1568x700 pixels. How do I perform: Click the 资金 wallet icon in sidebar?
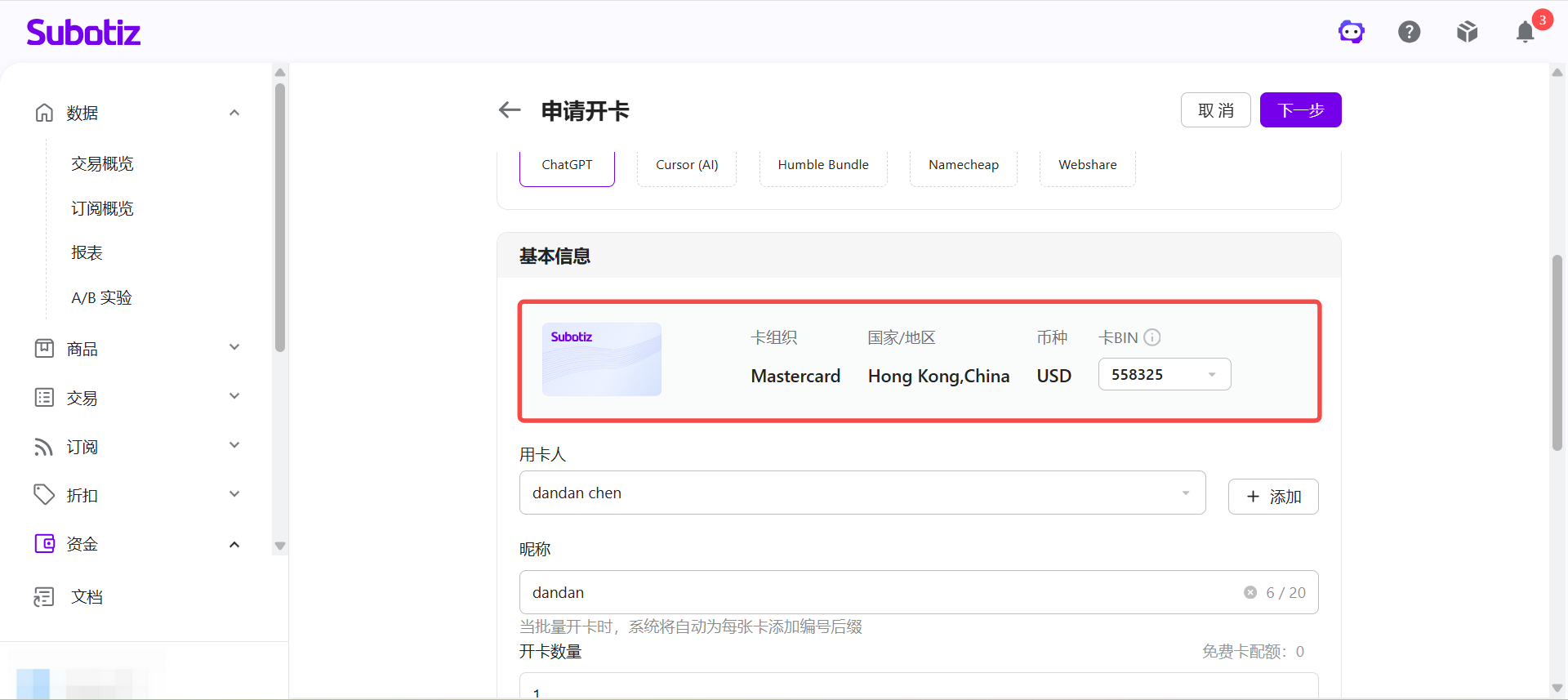point(44,544)
